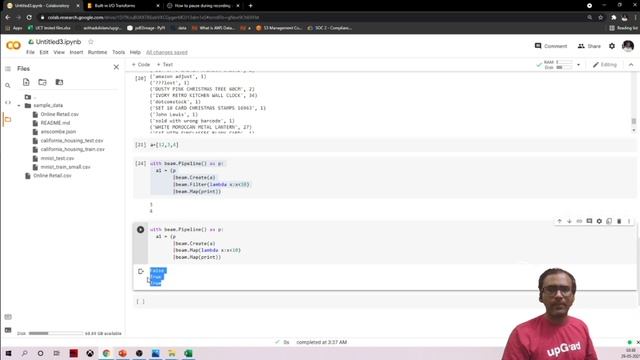Open the command palette icon at bottom left

(x=8, y=317)
